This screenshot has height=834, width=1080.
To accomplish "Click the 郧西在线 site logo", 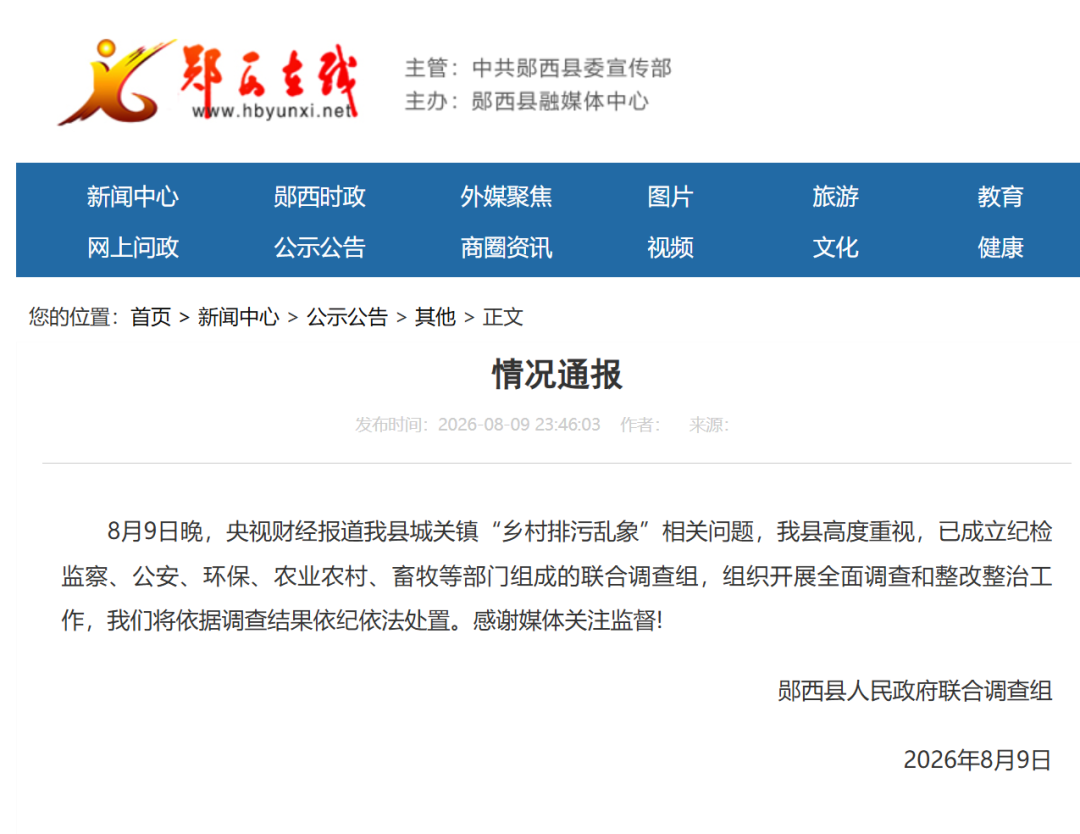I will [208, 83].
